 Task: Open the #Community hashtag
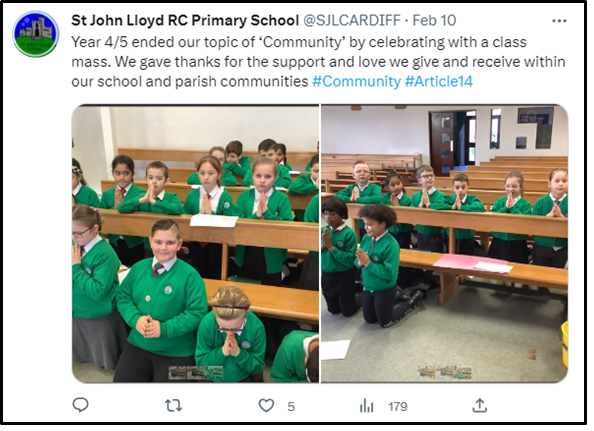tap(356, 81)
